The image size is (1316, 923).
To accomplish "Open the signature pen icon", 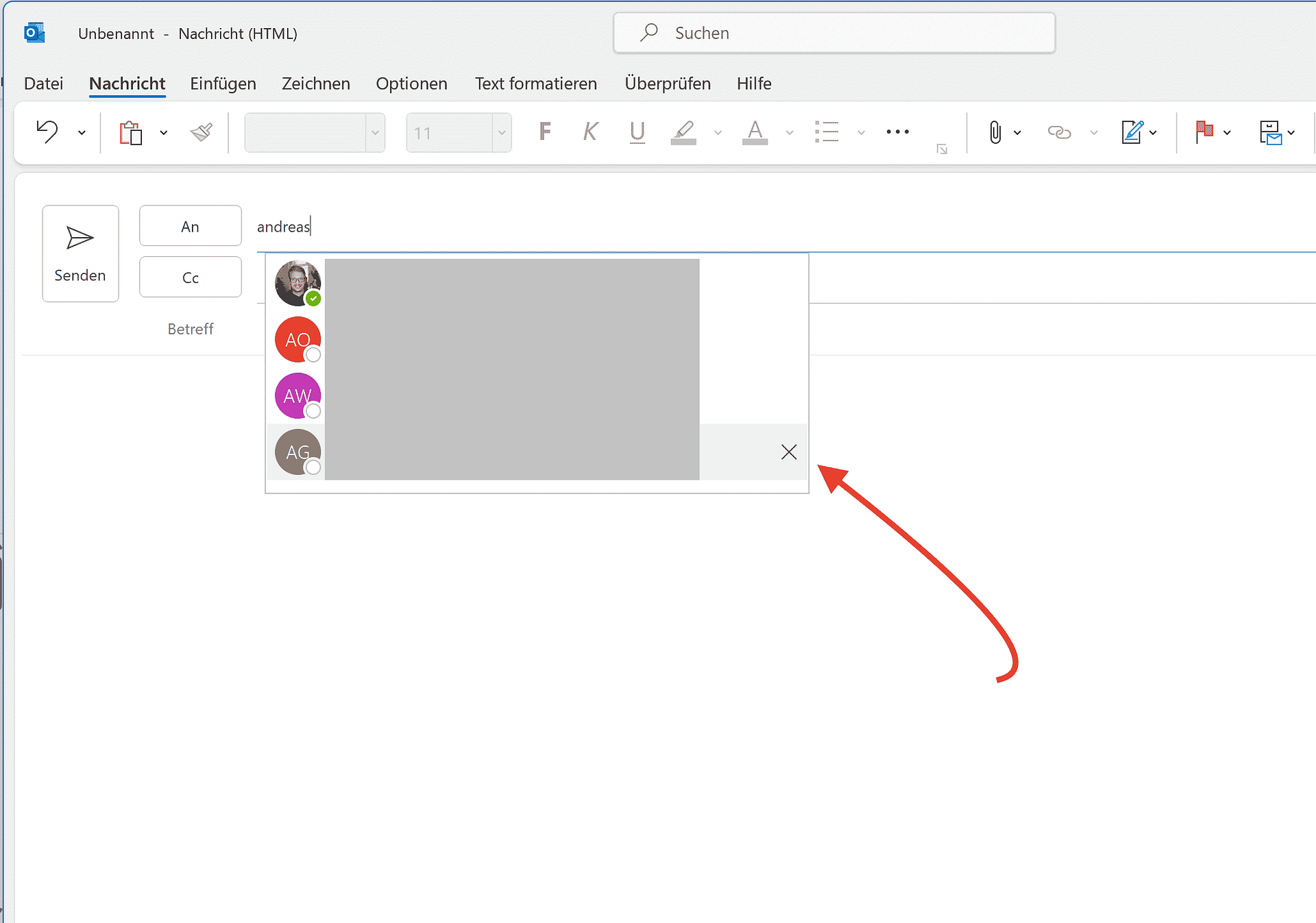I will (x=1132, y=132).
